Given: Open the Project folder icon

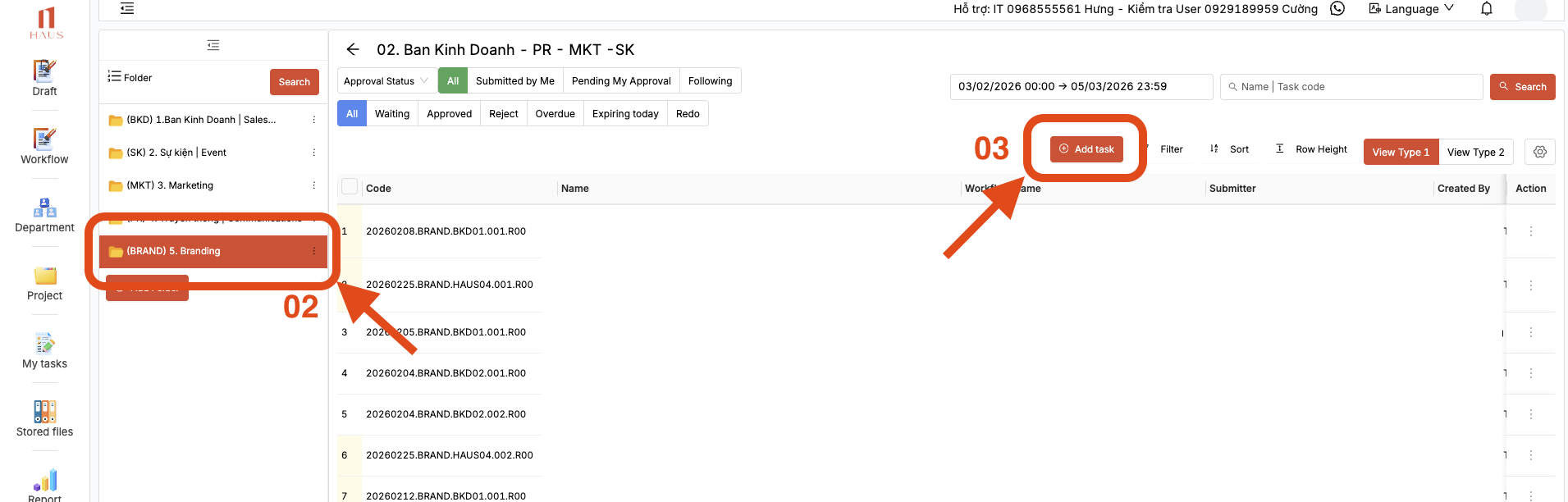Looking at the screenshot, I should (44, 276).
